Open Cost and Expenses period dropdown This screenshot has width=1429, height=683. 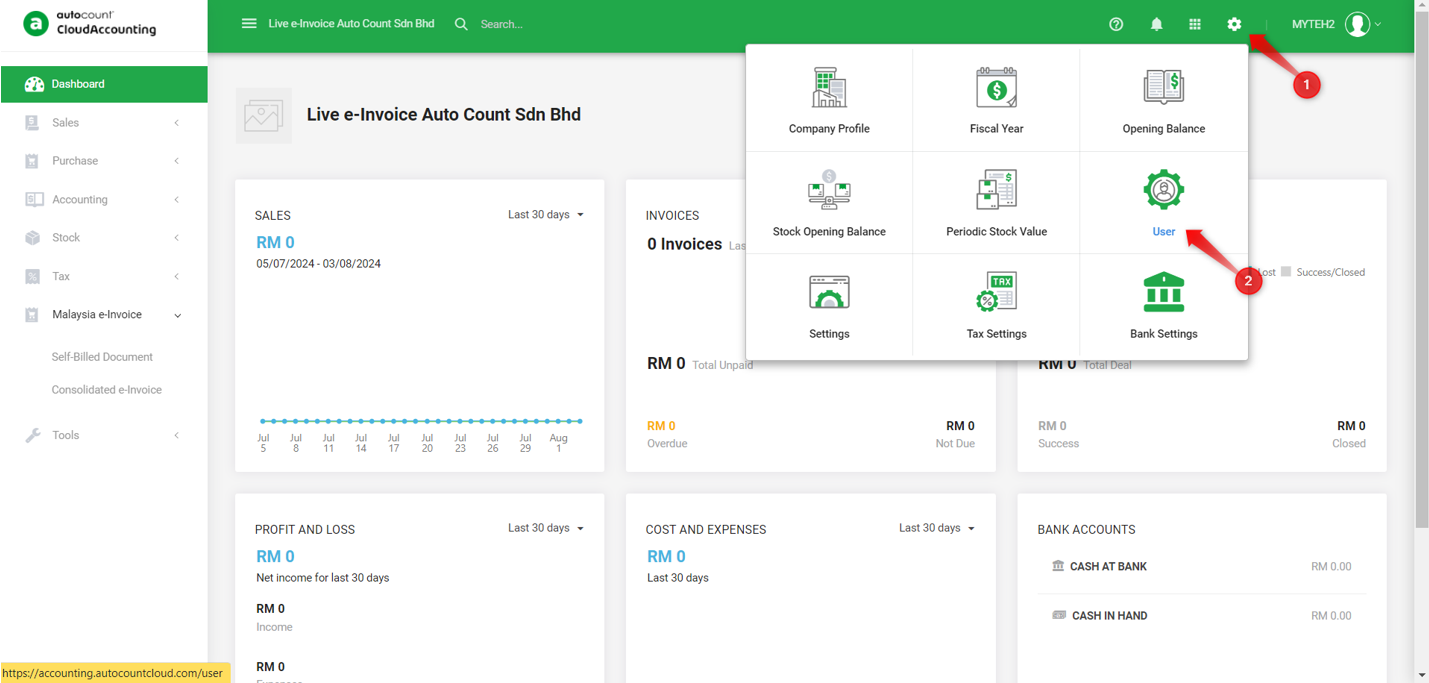tap(937, 528)
